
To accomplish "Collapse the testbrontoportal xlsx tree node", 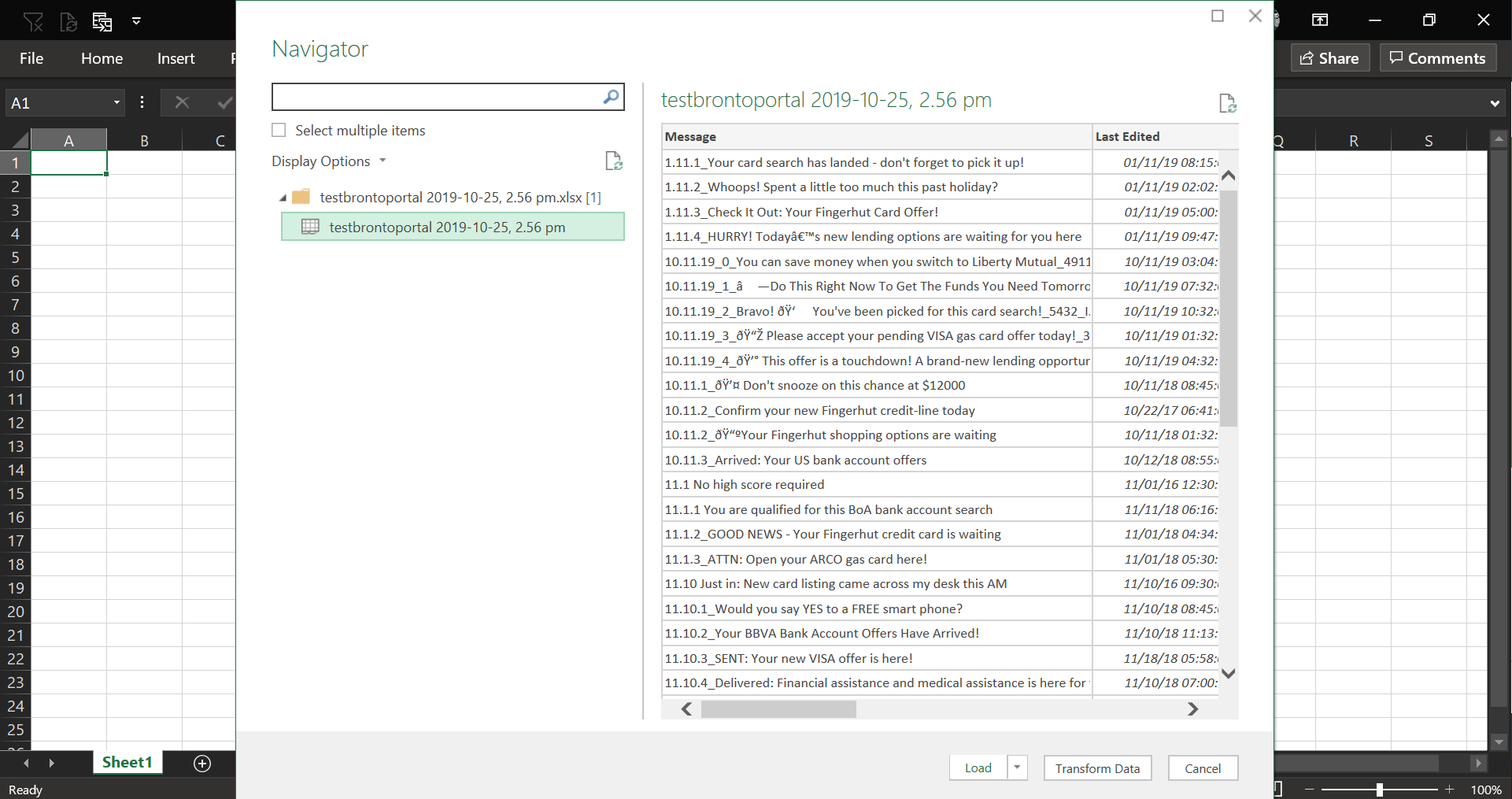I will (283, 198).
